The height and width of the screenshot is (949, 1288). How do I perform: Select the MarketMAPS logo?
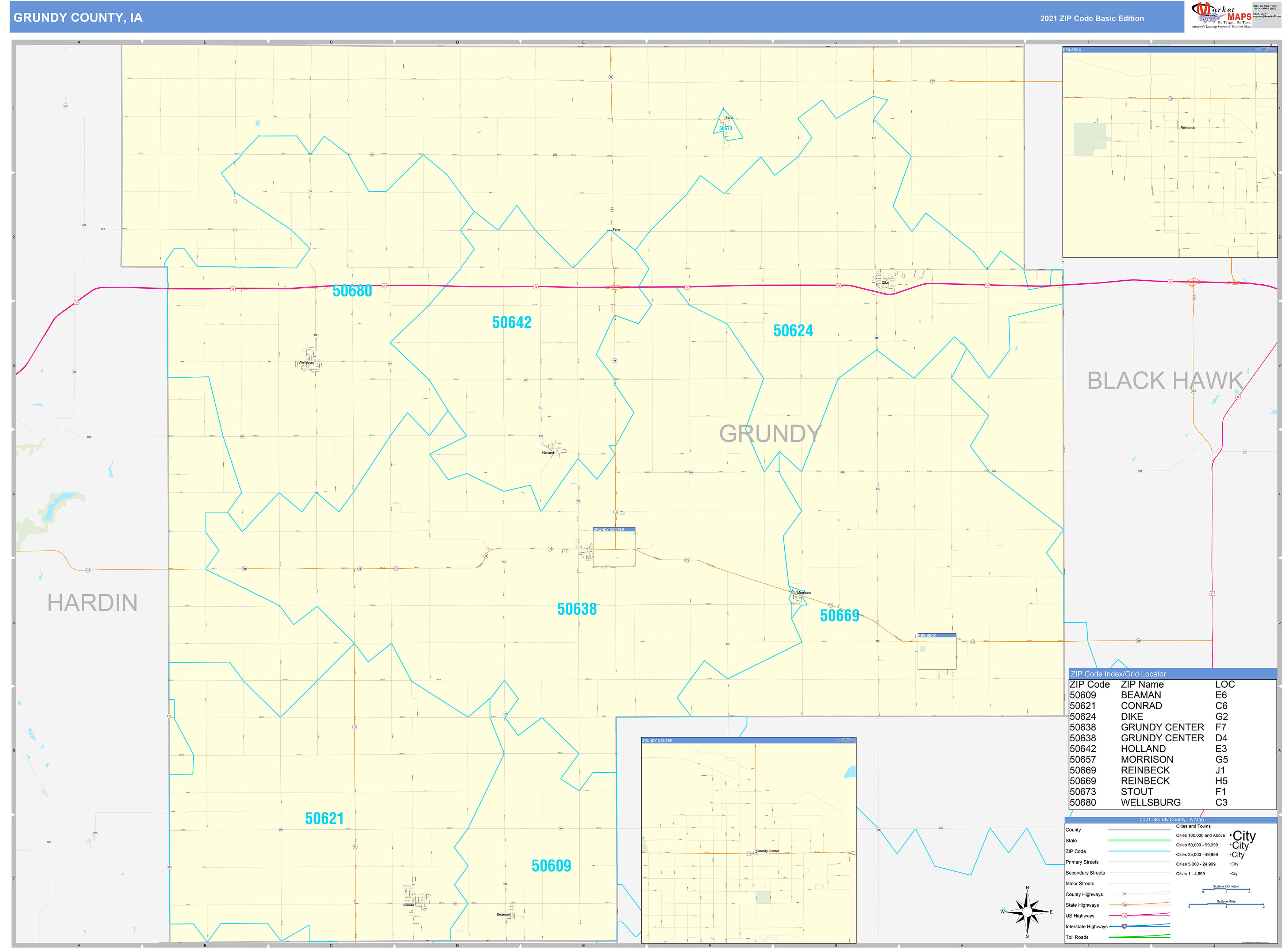click(1215, 14)
